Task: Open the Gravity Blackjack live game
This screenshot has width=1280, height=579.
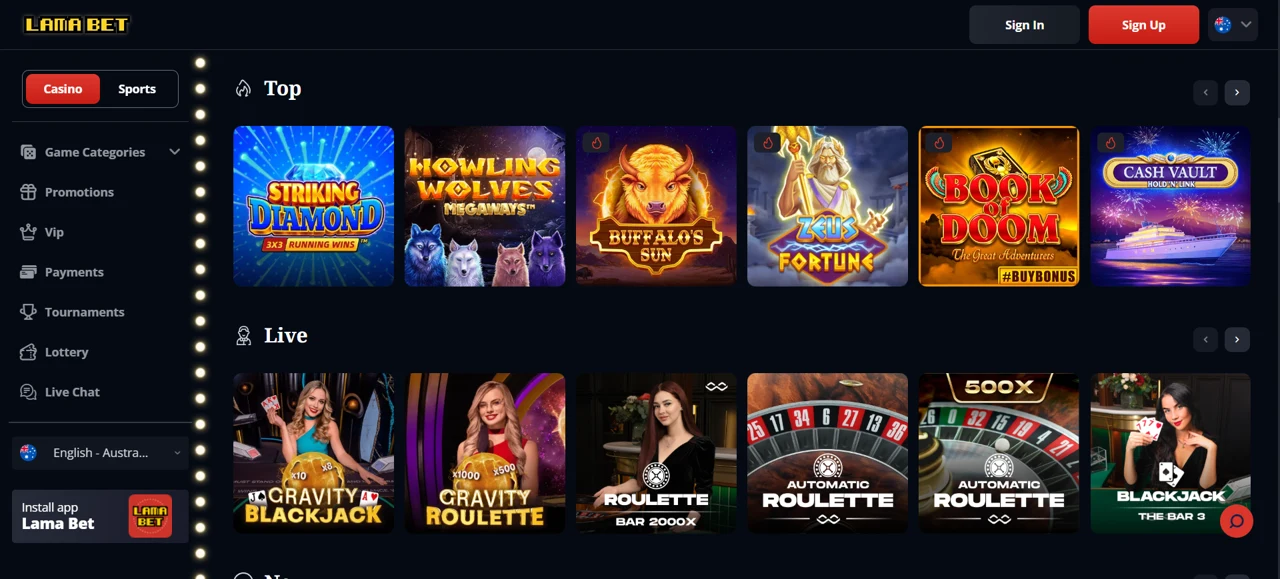Action: tap(314, 453)
